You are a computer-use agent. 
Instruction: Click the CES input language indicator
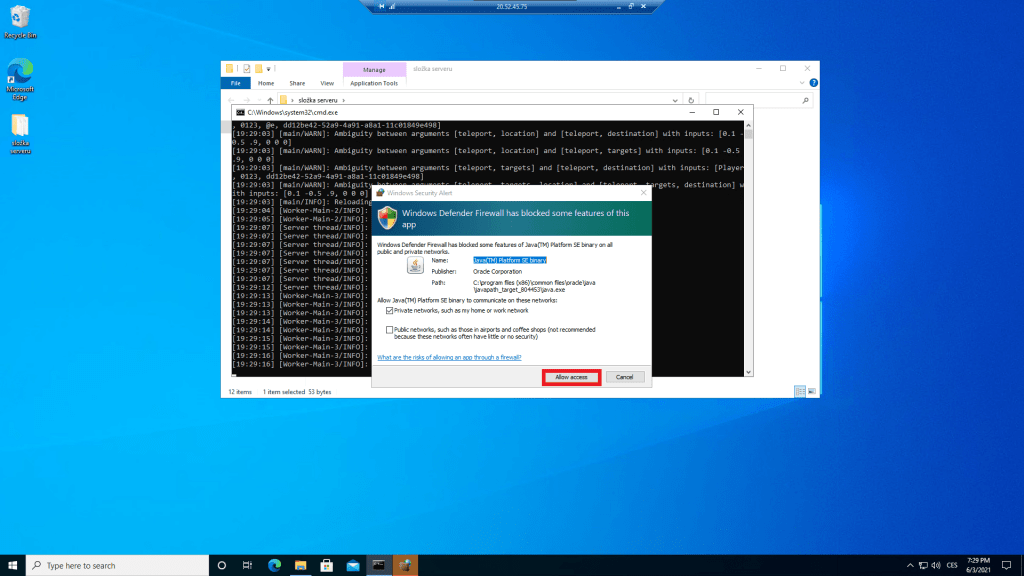tap(952, 566)
